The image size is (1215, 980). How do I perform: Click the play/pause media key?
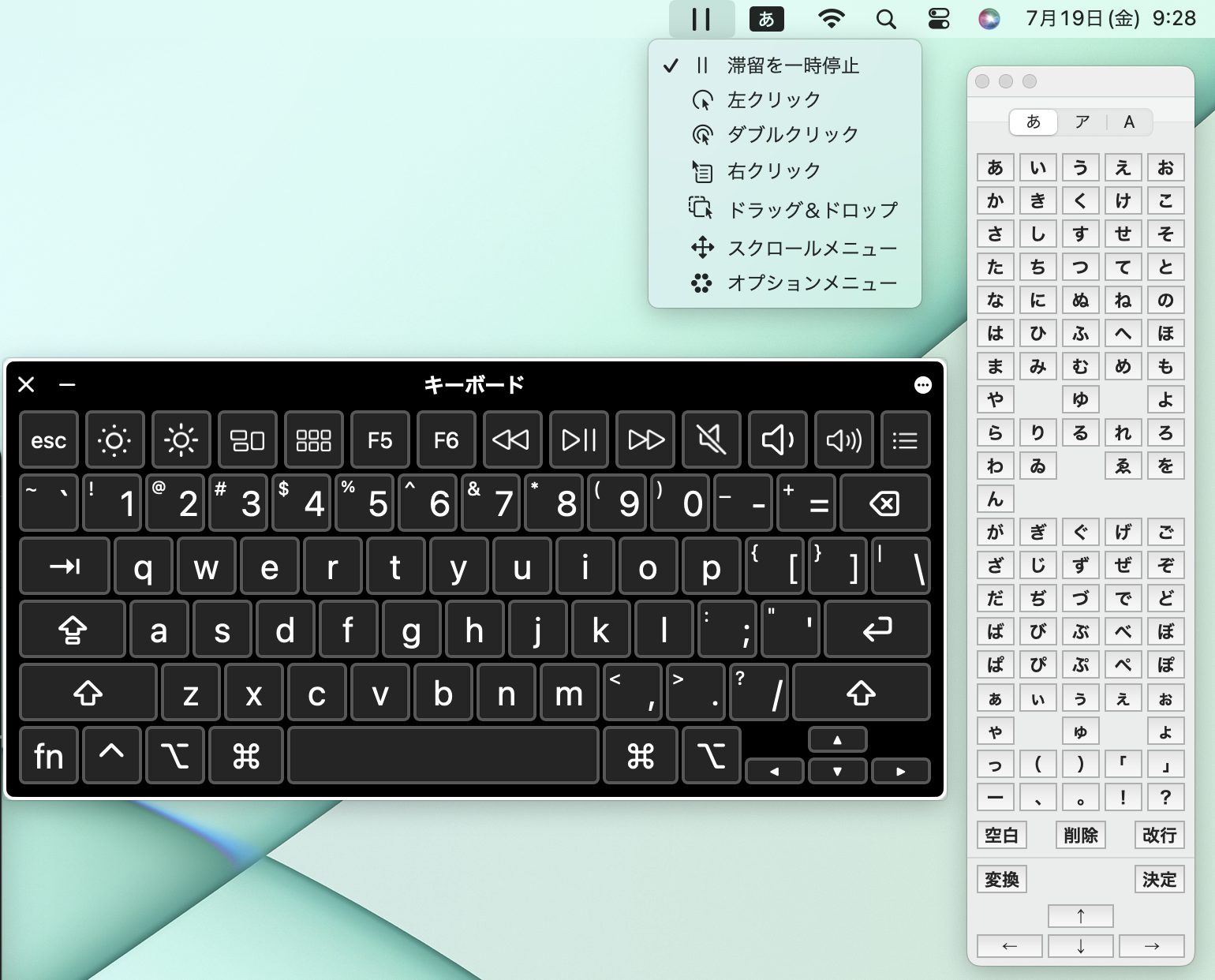click(x=579, y=440)
